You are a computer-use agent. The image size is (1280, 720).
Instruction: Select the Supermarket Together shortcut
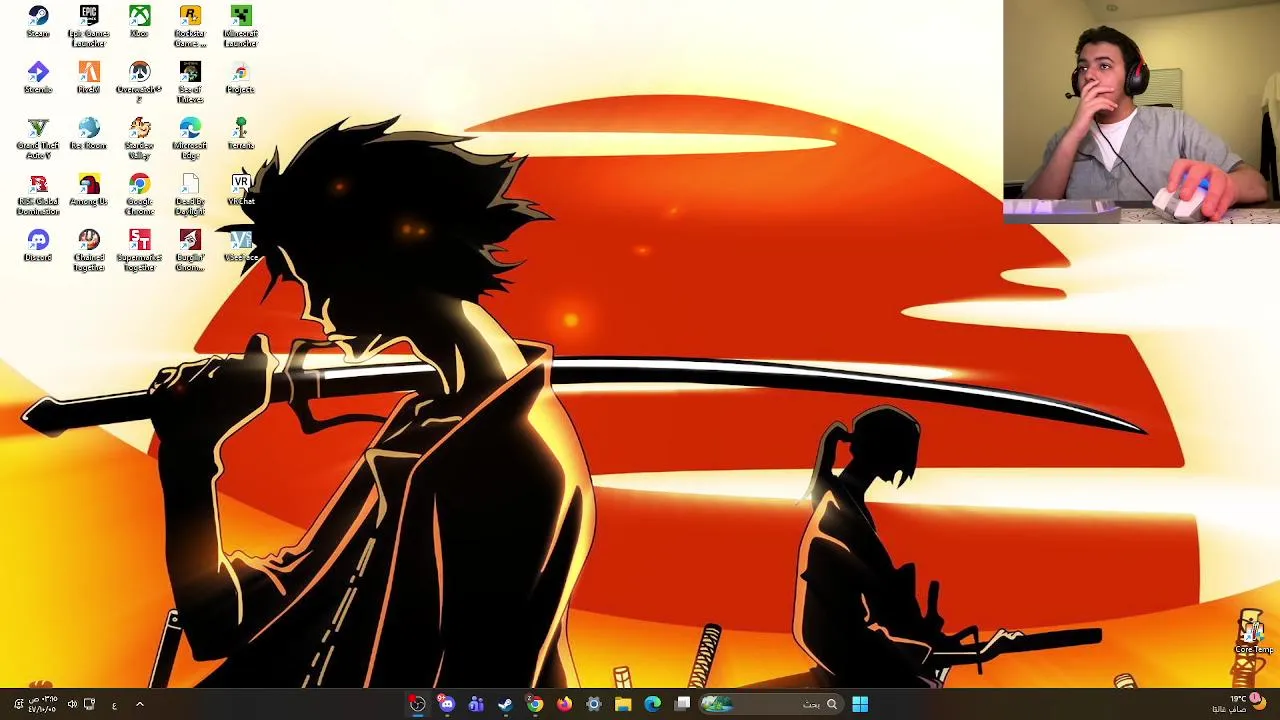pyautogui.click(x=139, y=250)
